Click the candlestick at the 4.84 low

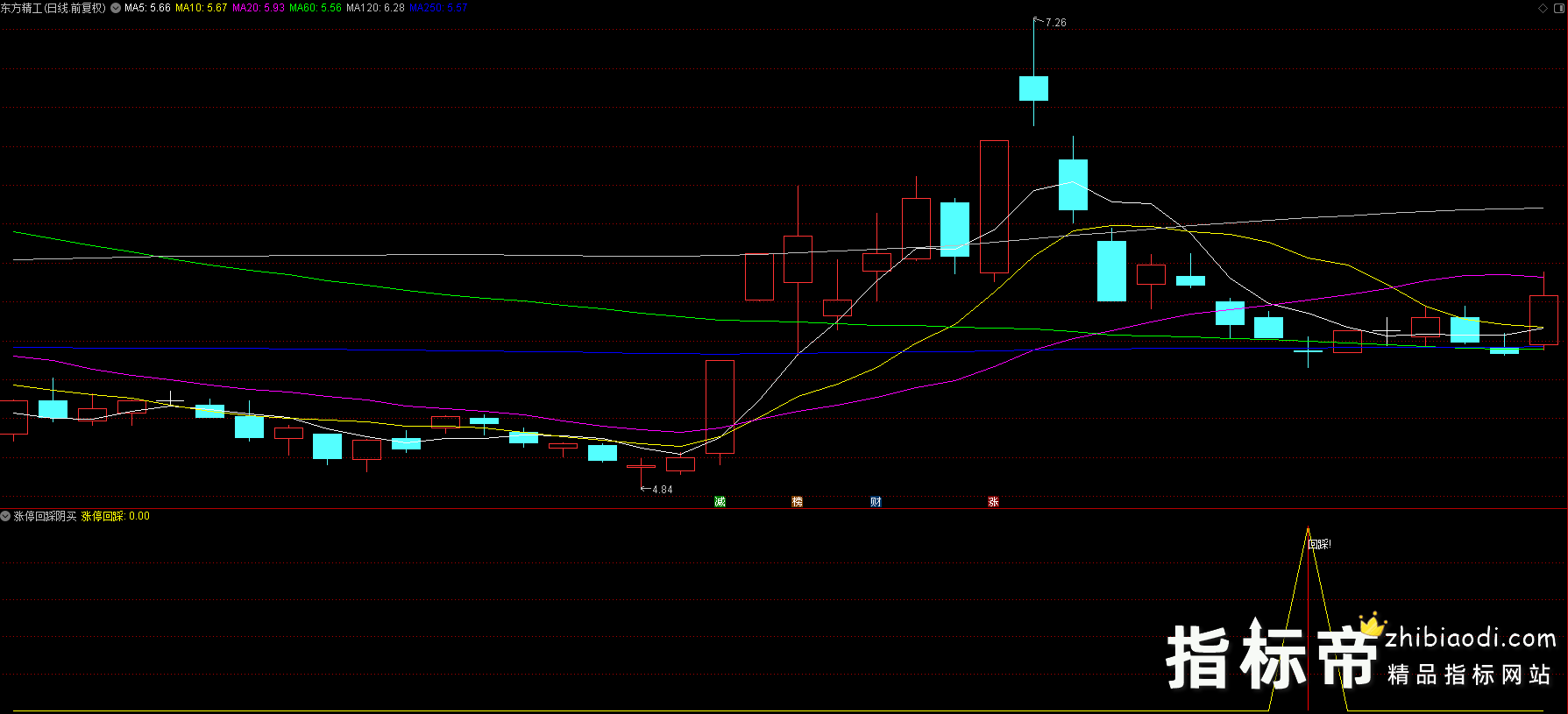coord(641,467)
